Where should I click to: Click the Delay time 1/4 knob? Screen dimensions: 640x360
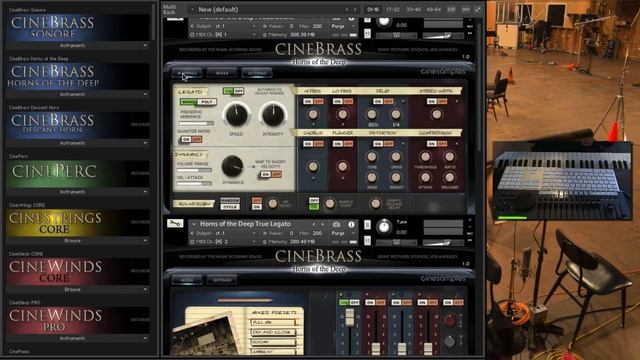[x=396, y=115]
